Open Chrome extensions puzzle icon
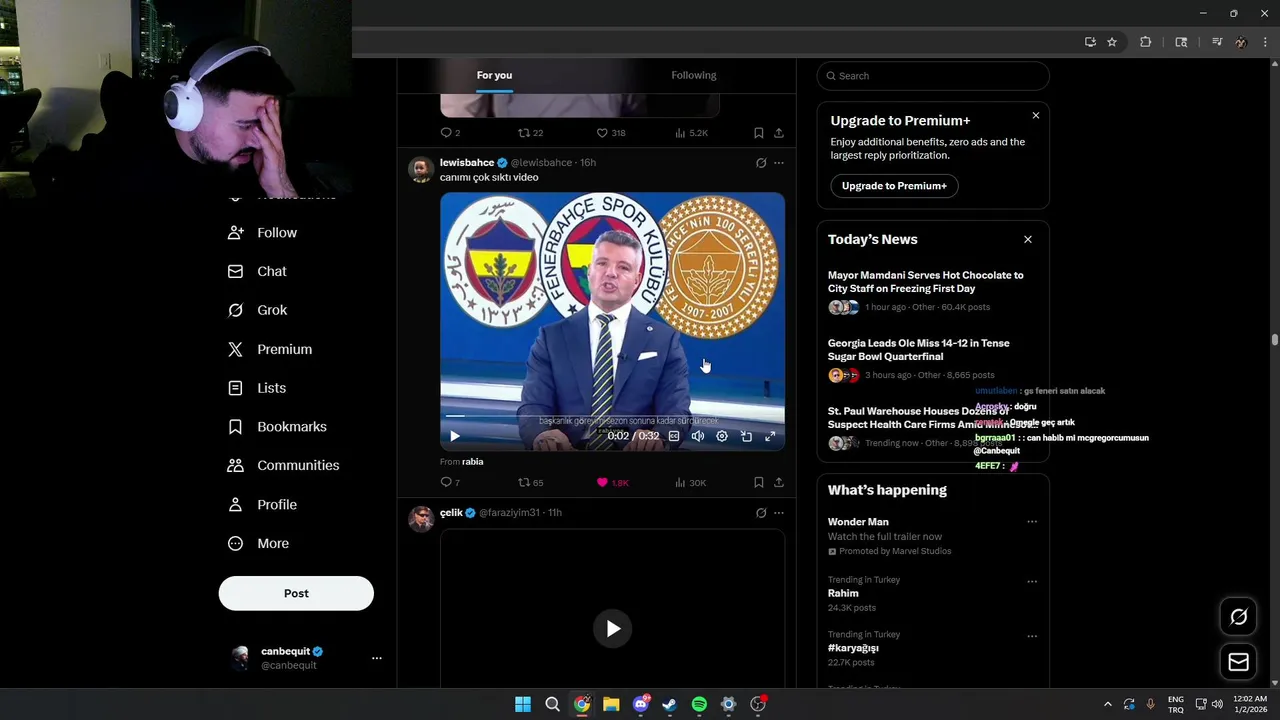 [x=1146, y=42]
